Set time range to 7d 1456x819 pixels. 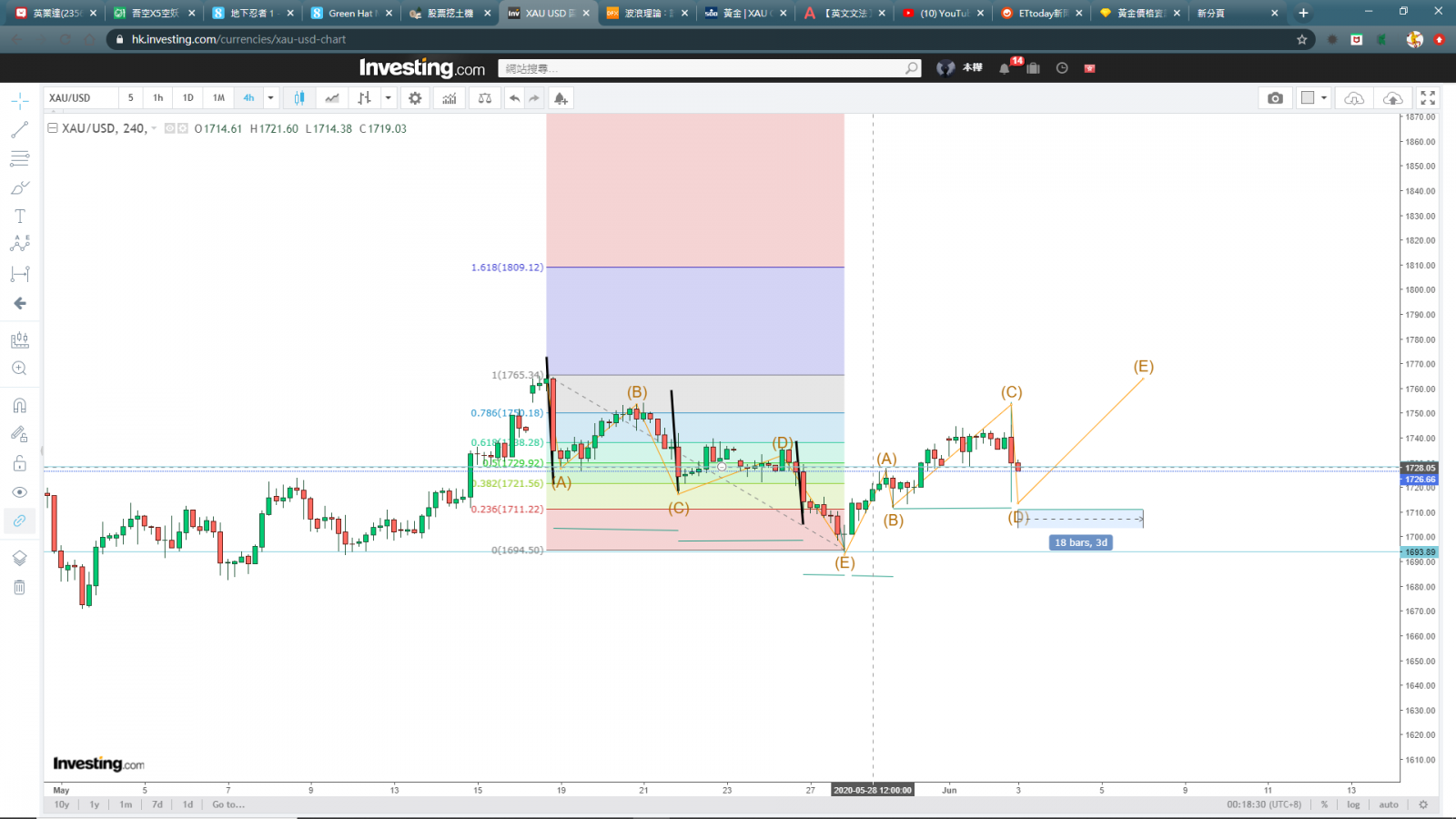157,804
